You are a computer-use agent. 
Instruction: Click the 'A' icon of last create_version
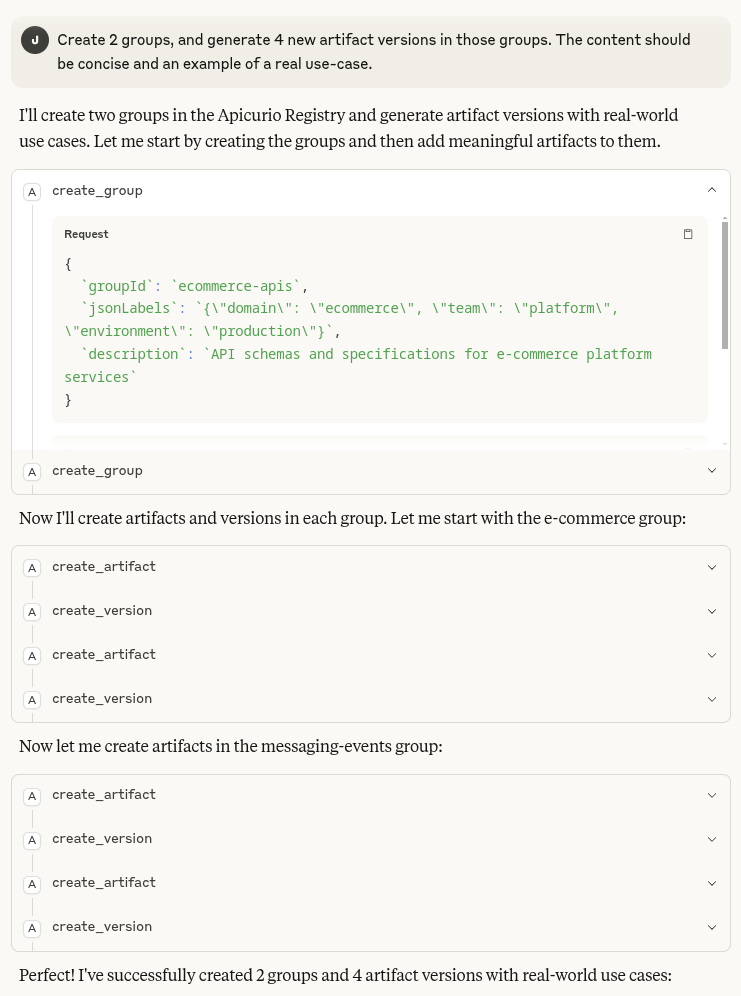tap(32, 927)
